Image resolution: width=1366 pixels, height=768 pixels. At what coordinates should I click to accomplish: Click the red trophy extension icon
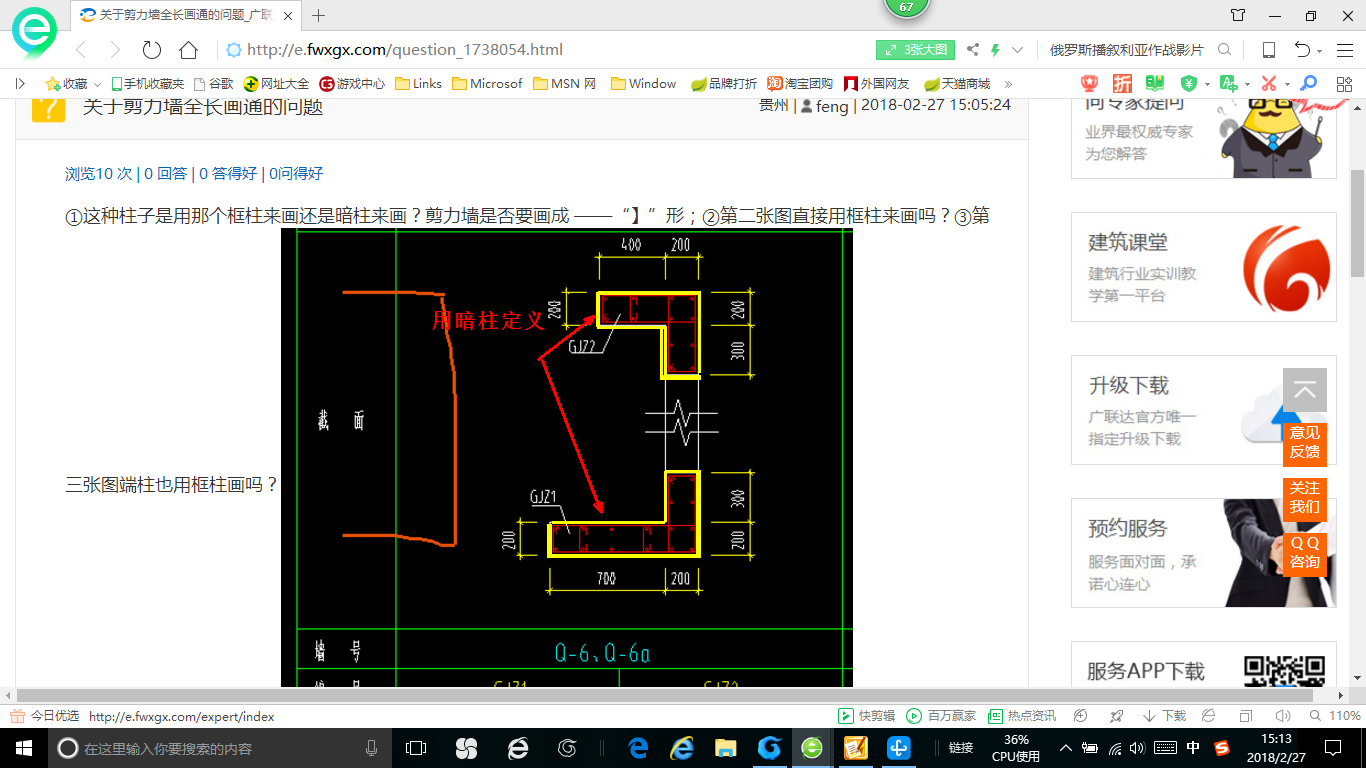click(1091, 83)
